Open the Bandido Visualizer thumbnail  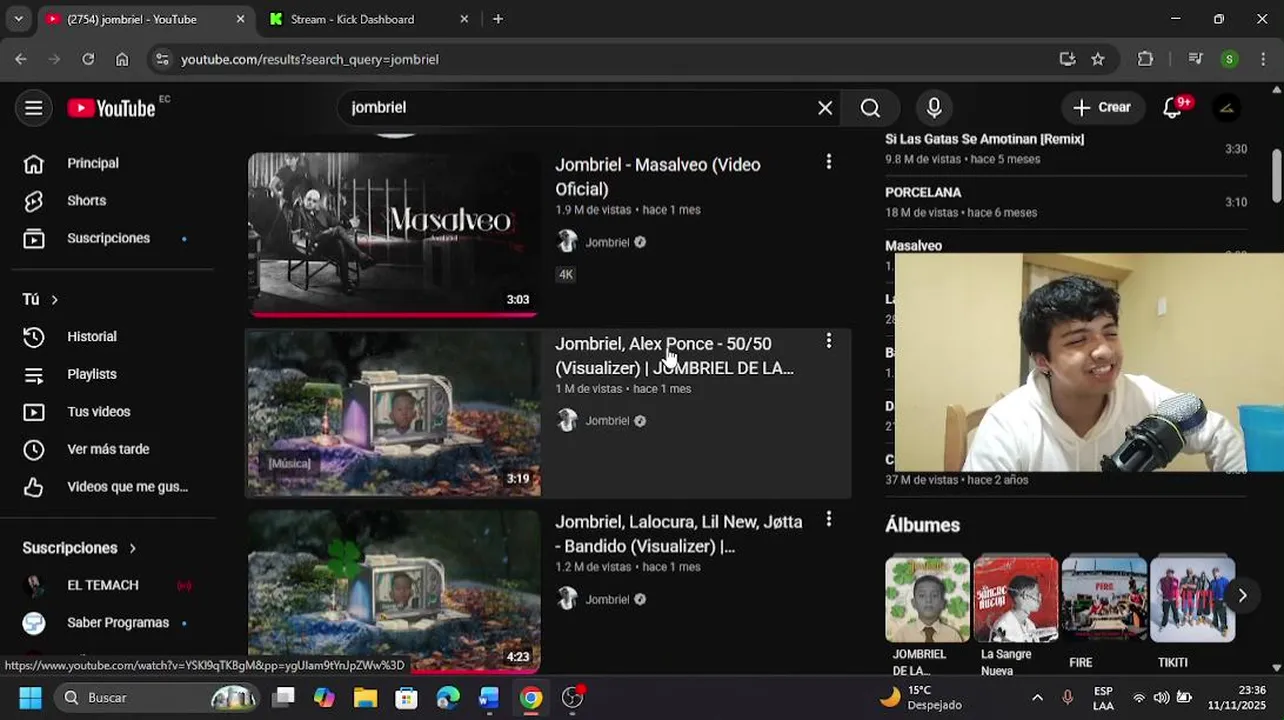(394, 591)
